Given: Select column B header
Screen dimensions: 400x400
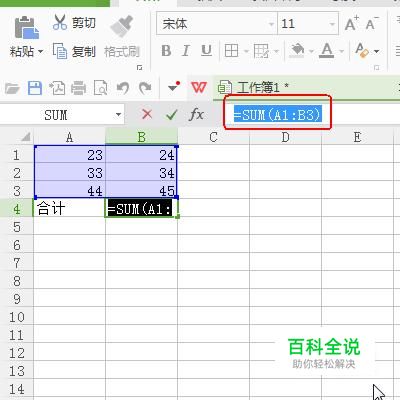Looking at the screenshot, I should (x=141, y=137).
